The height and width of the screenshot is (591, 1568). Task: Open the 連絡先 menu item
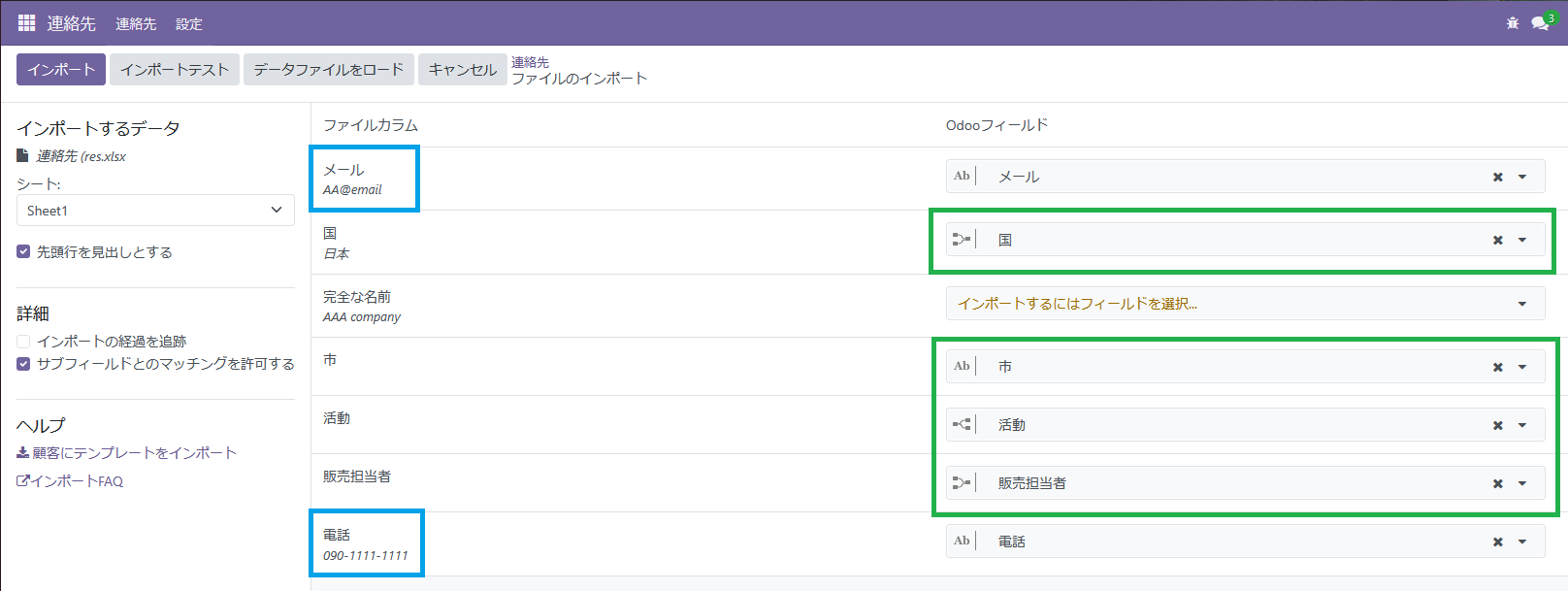pyautogui.click(x=135, y=23)
